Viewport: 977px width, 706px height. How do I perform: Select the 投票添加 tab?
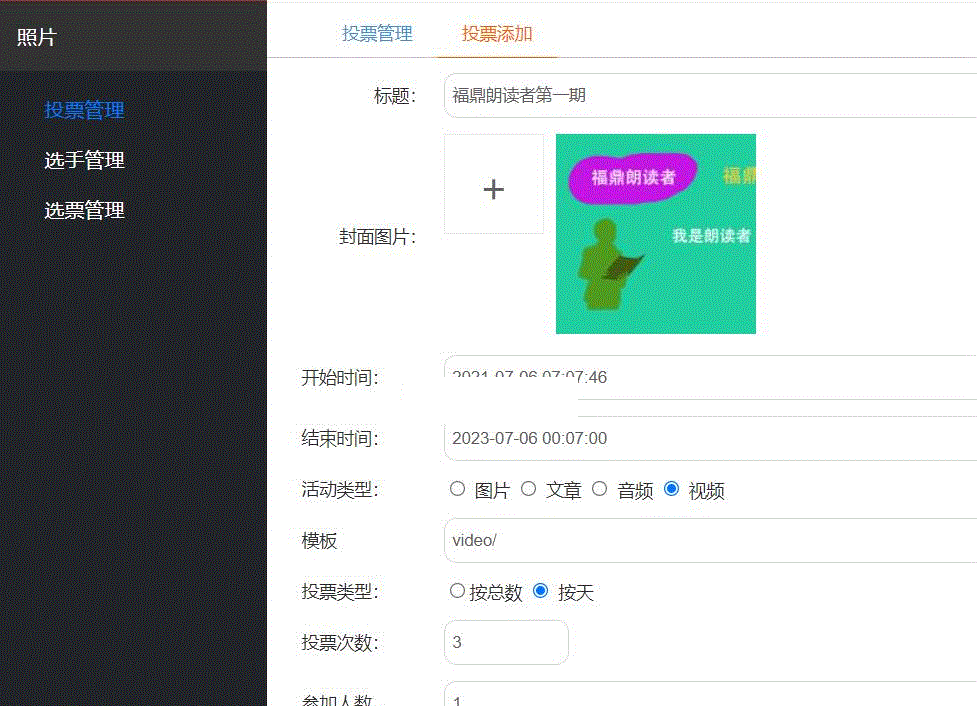[497, 33]
